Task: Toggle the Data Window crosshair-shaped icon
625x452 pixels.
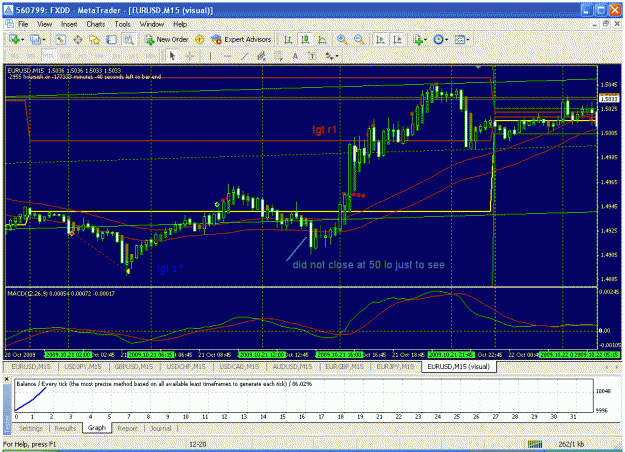Action: click(x=77, y=39)
